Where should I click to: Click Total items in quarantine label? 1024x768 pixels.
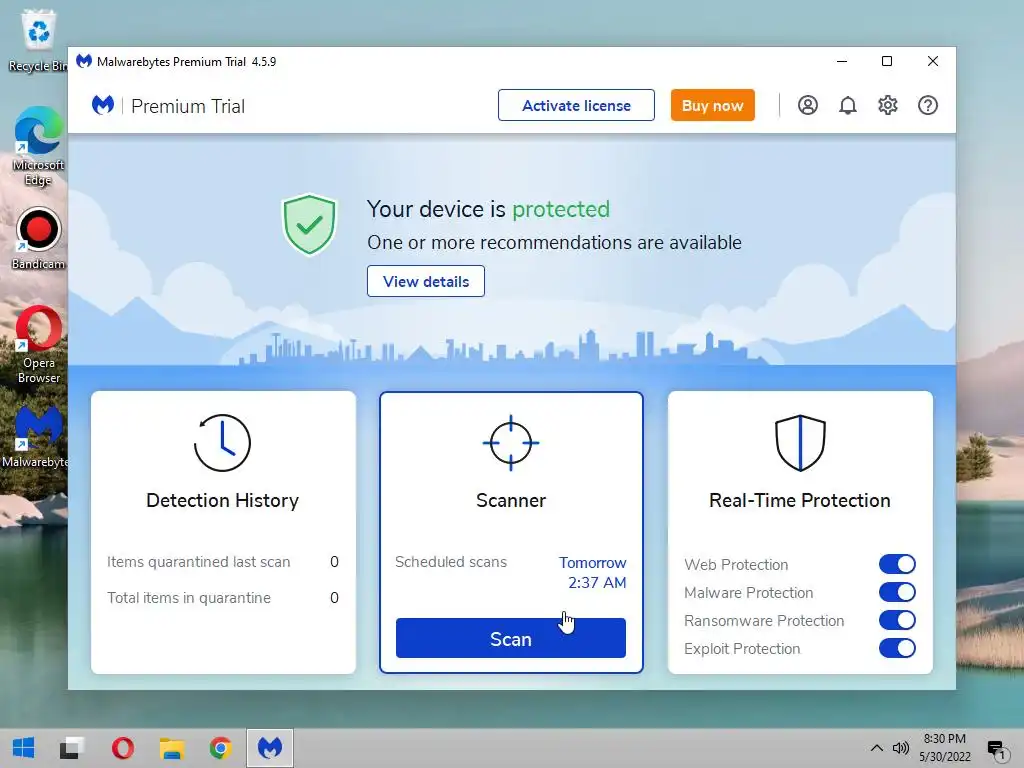(x=189, y=598)
